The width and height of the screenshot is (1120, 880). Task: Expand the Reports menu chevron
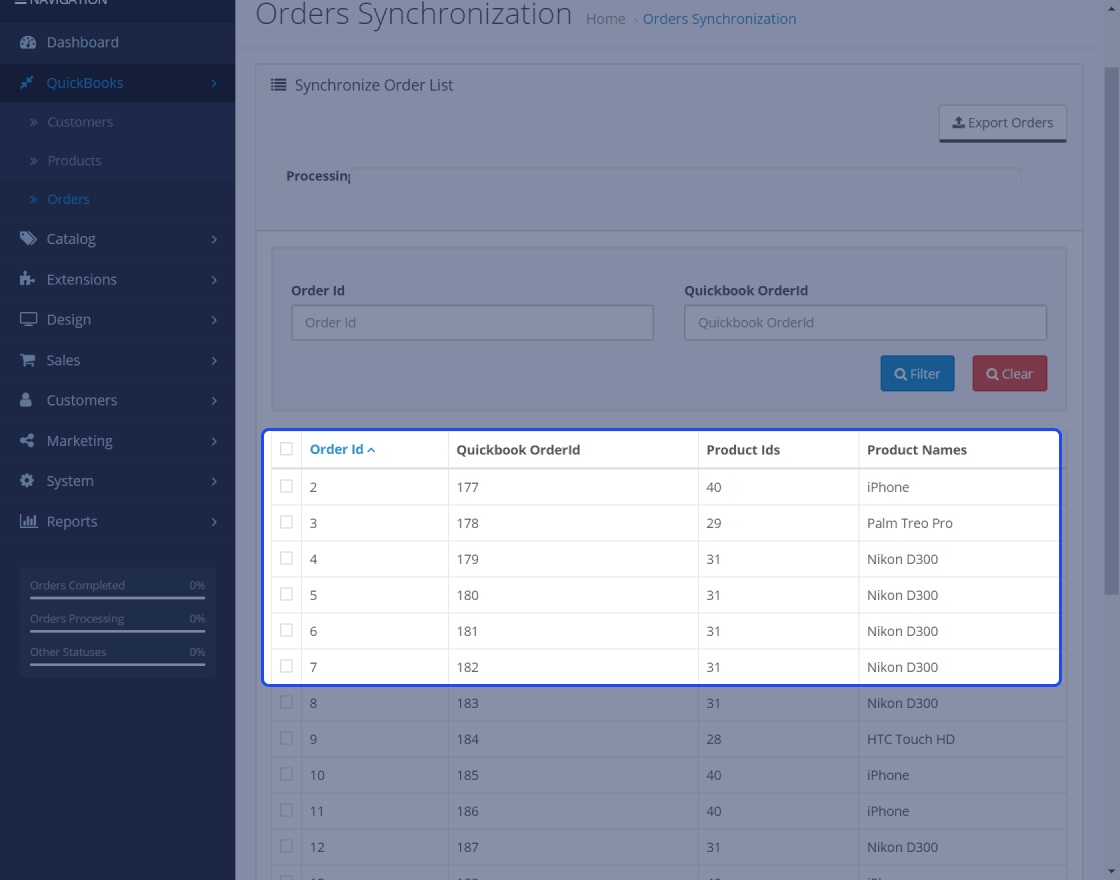point(214,522)
